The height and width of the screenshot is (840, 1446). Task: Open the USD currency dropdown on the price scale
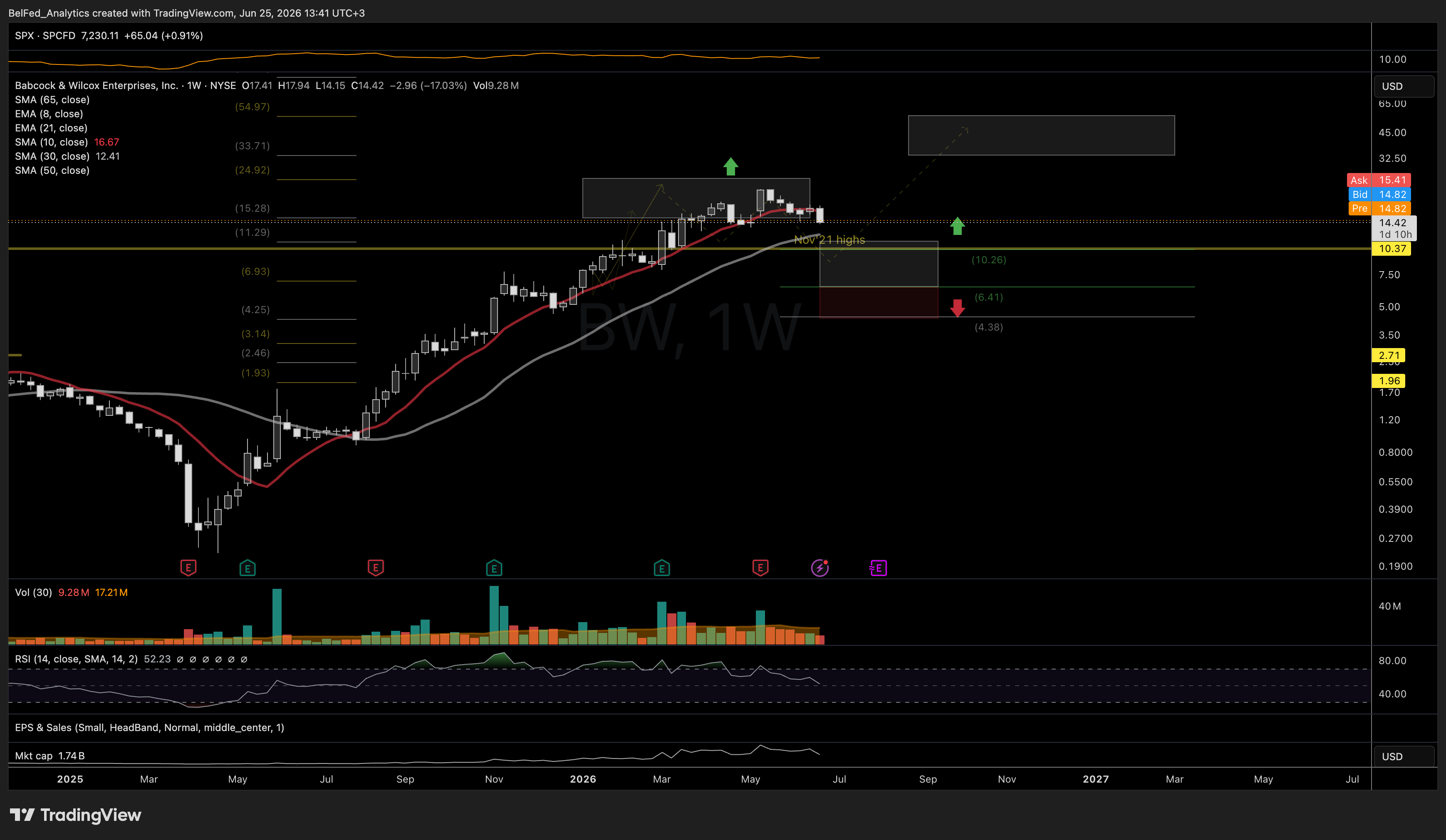1404,86
